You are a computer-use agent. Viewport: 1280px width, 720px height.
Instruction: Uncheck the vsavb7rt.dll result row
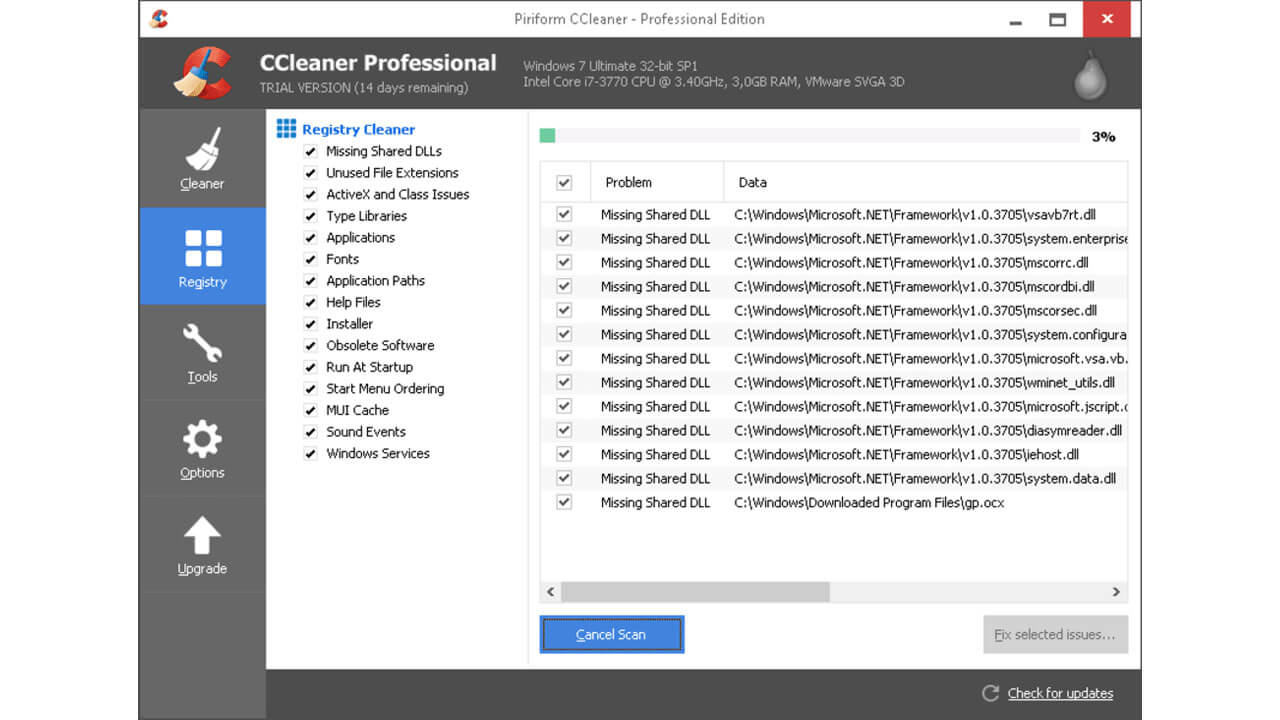point(564,214)
